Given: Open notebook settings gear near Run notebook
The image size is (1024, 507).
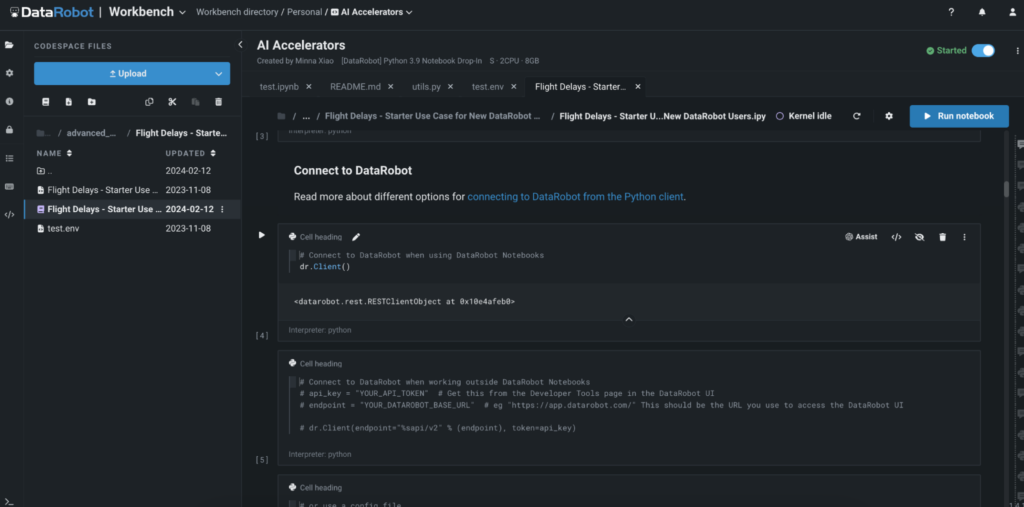Looking at the screenshot, I should (889, 116).
